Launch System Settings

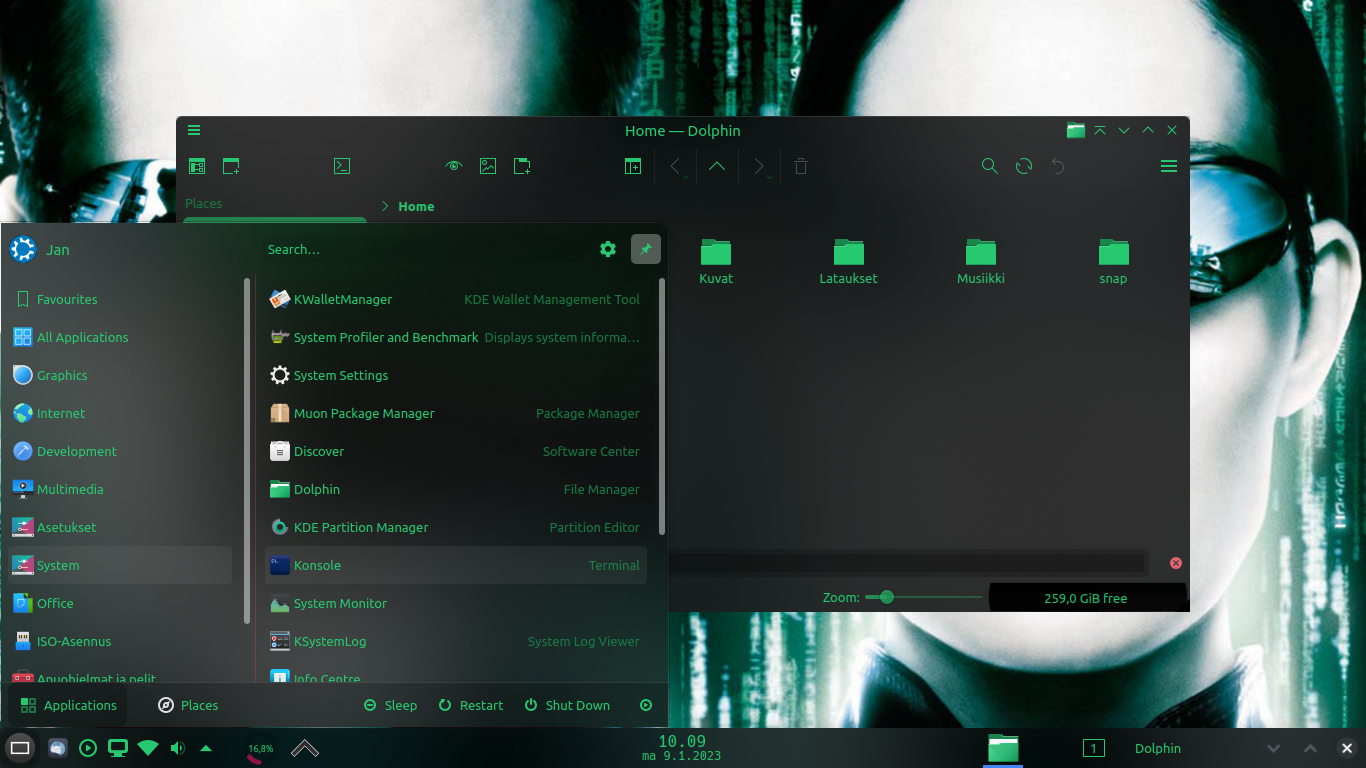click(x=456, y=375)
